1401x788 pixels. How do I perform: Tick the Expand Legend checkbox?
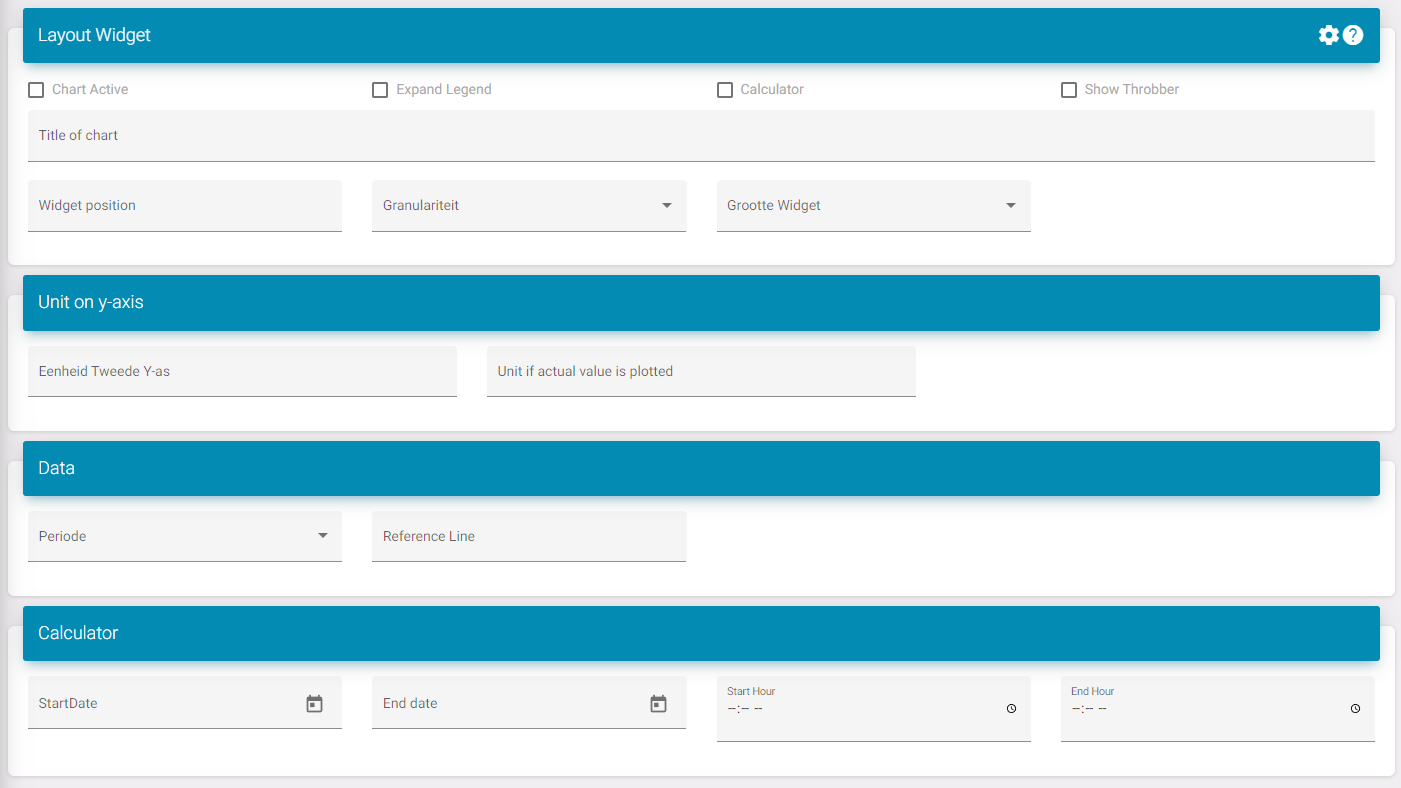pos(380,90)
